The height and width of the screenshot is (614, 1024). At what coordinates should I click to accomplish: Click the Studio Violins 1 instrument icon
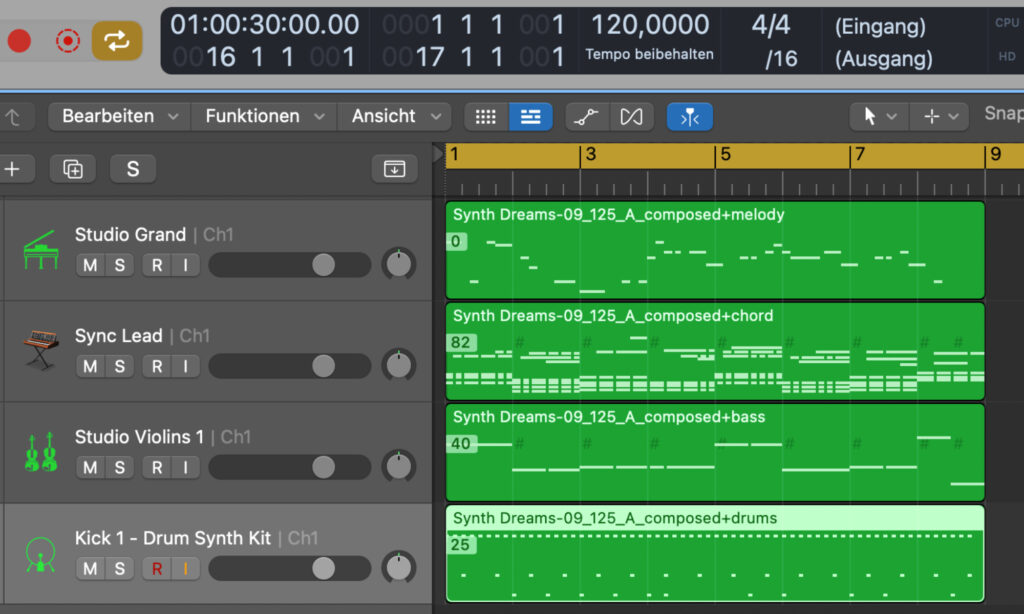(x=40, y=452)
